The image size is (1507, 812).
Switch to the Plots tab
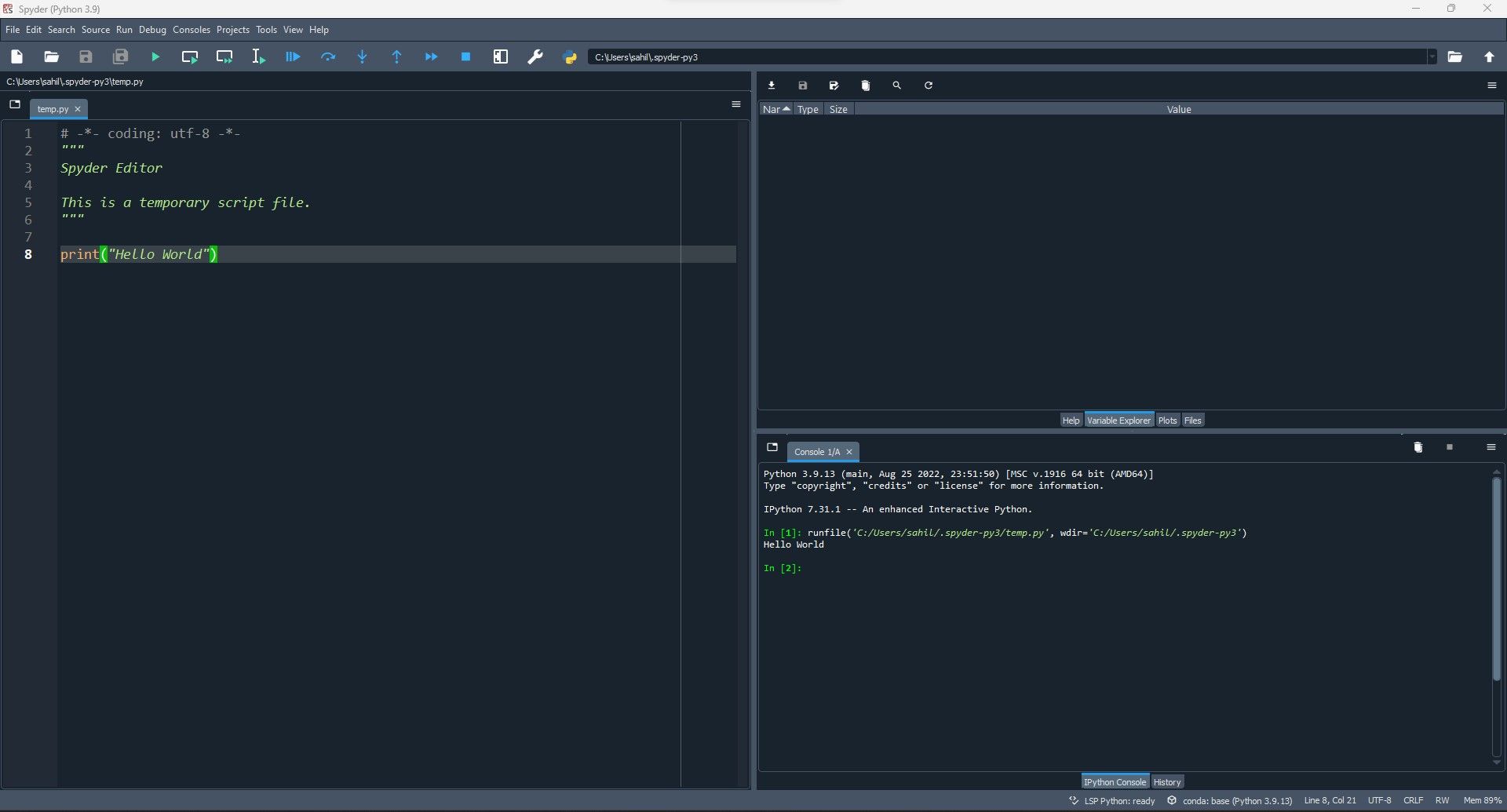1167,421
